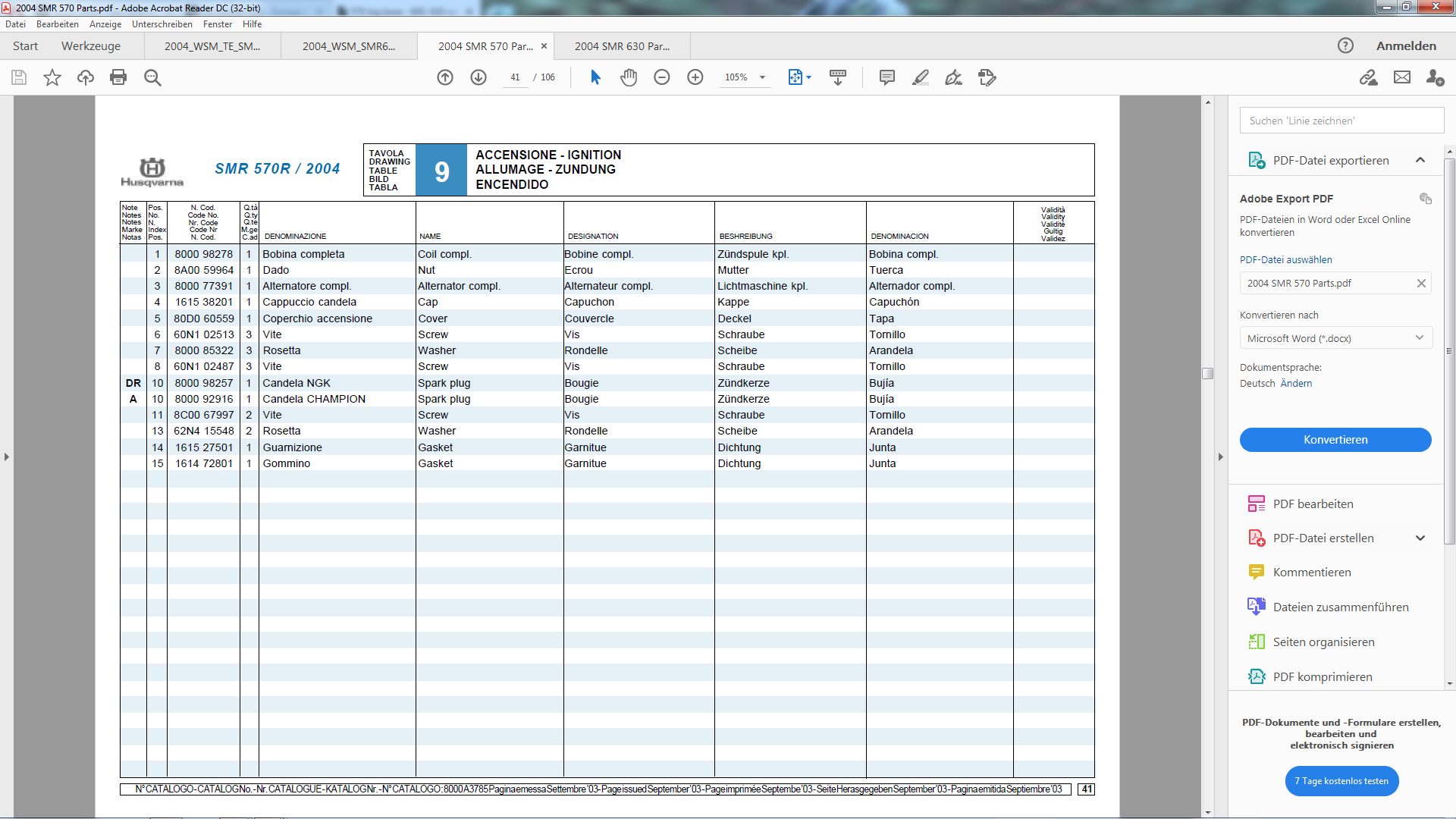Select the arrow selection tool
The height and width of the screenshot is (819, 1456).
tap(595, 77)
